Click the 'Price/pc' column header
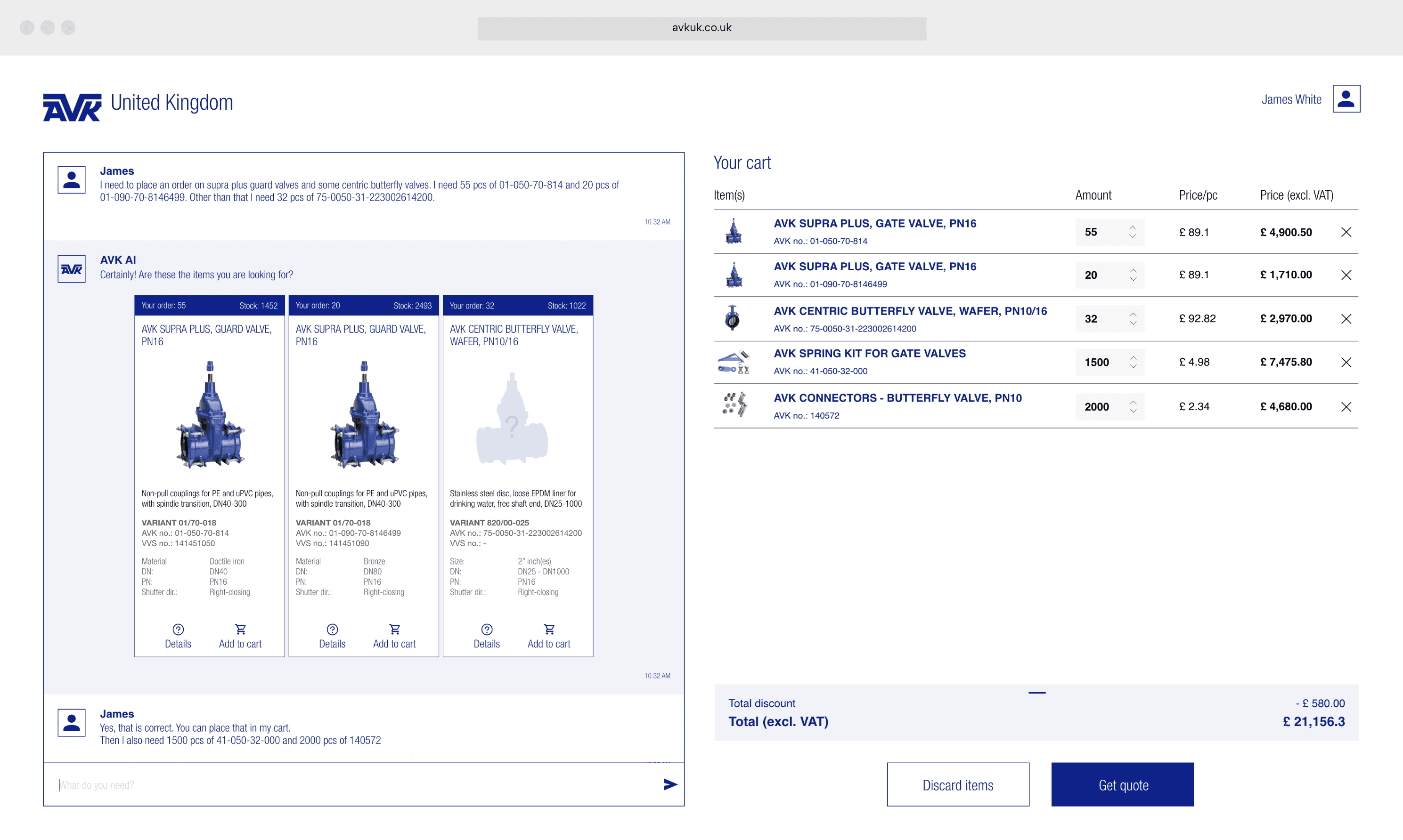The height and width of the screenshot is (840, 1403). coord(1198,195)
